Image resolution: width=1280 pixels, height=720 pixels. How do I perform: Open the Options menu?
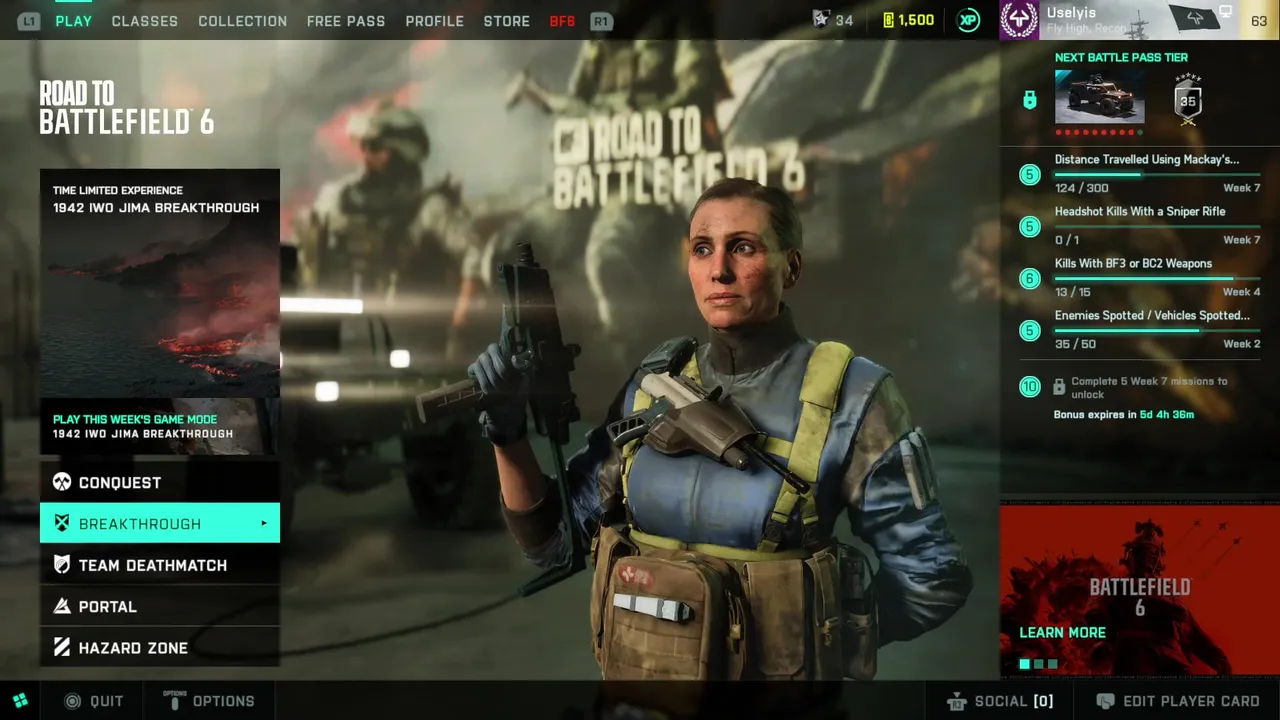[x=209, y=701]
